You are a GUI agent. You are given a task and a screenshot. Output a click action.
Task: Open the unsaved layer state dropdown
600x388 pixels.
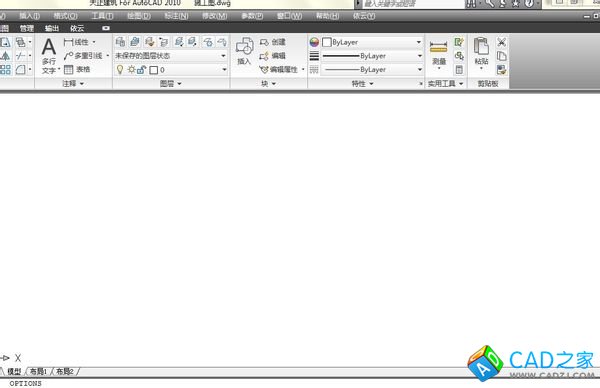(171, 56)
